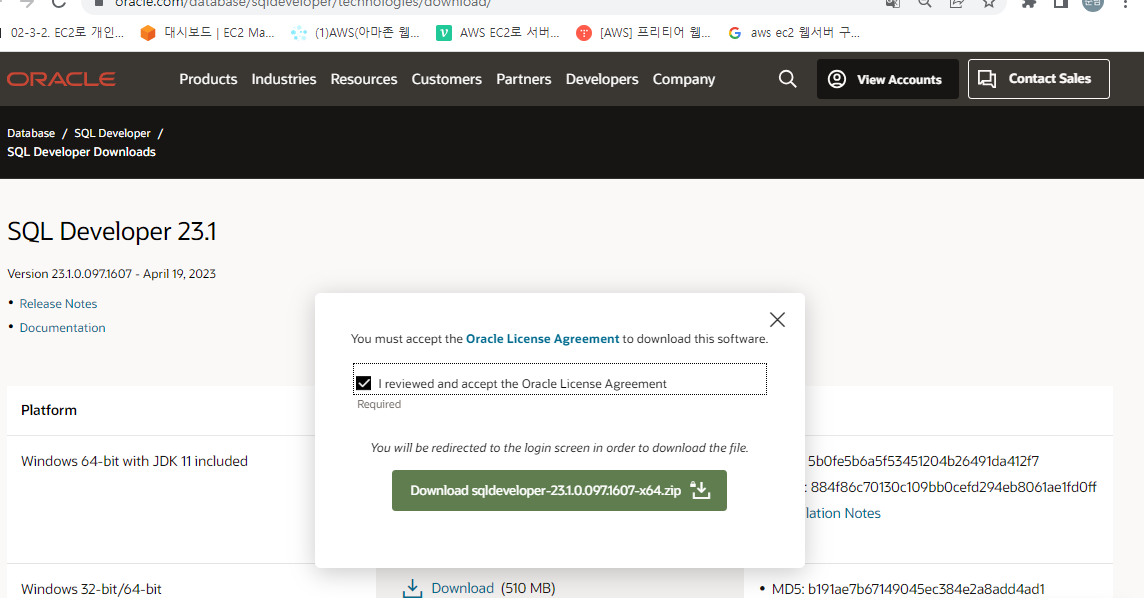Click the download arrow icon beside Download (510 MB)
Viewport: 1144px width, 598px height.
pos(412,589)
